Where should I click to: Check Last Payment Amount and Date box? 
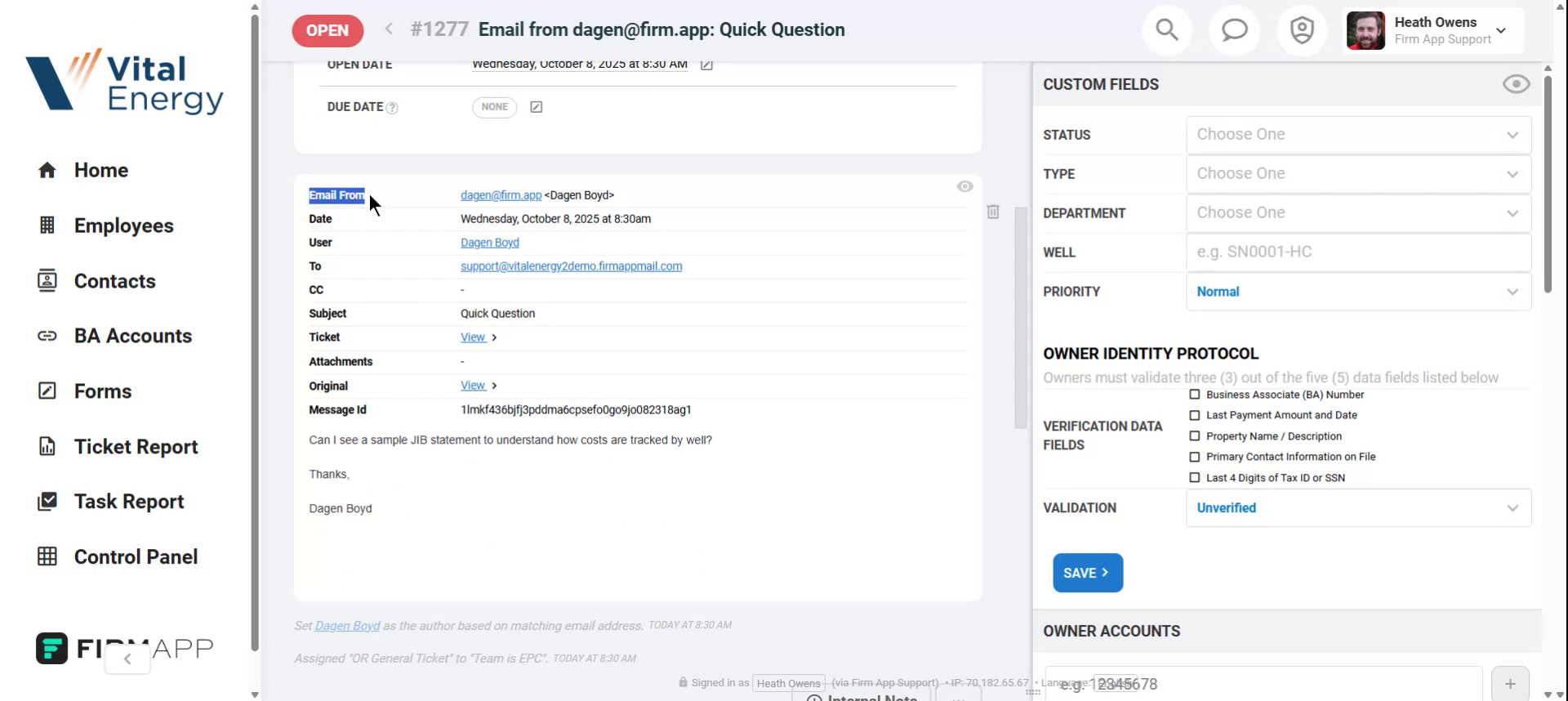coord(1195,415)
